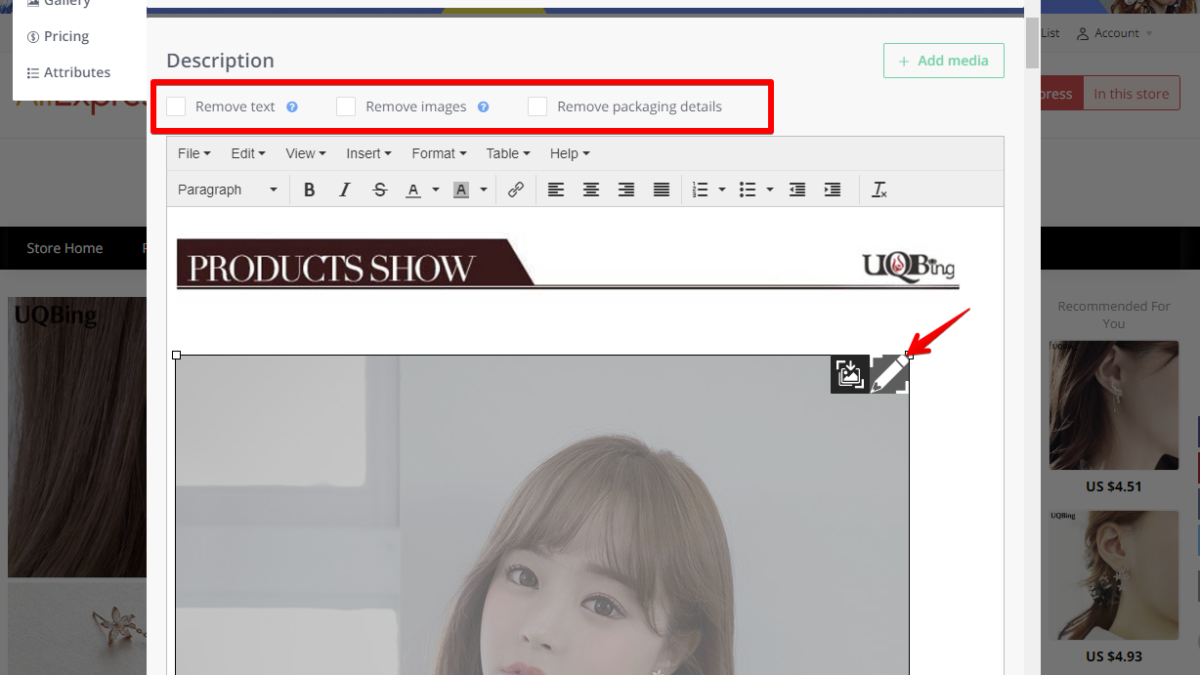
Task: Go to Pricing section in sidebar
Action: coord(66,37)
